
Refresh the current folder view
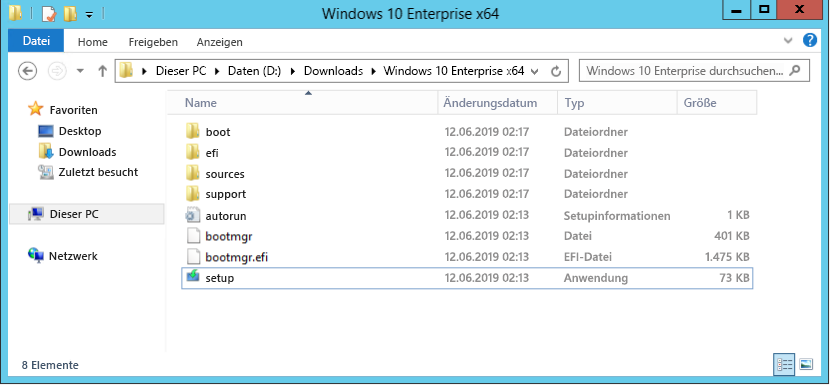point(556,71)
